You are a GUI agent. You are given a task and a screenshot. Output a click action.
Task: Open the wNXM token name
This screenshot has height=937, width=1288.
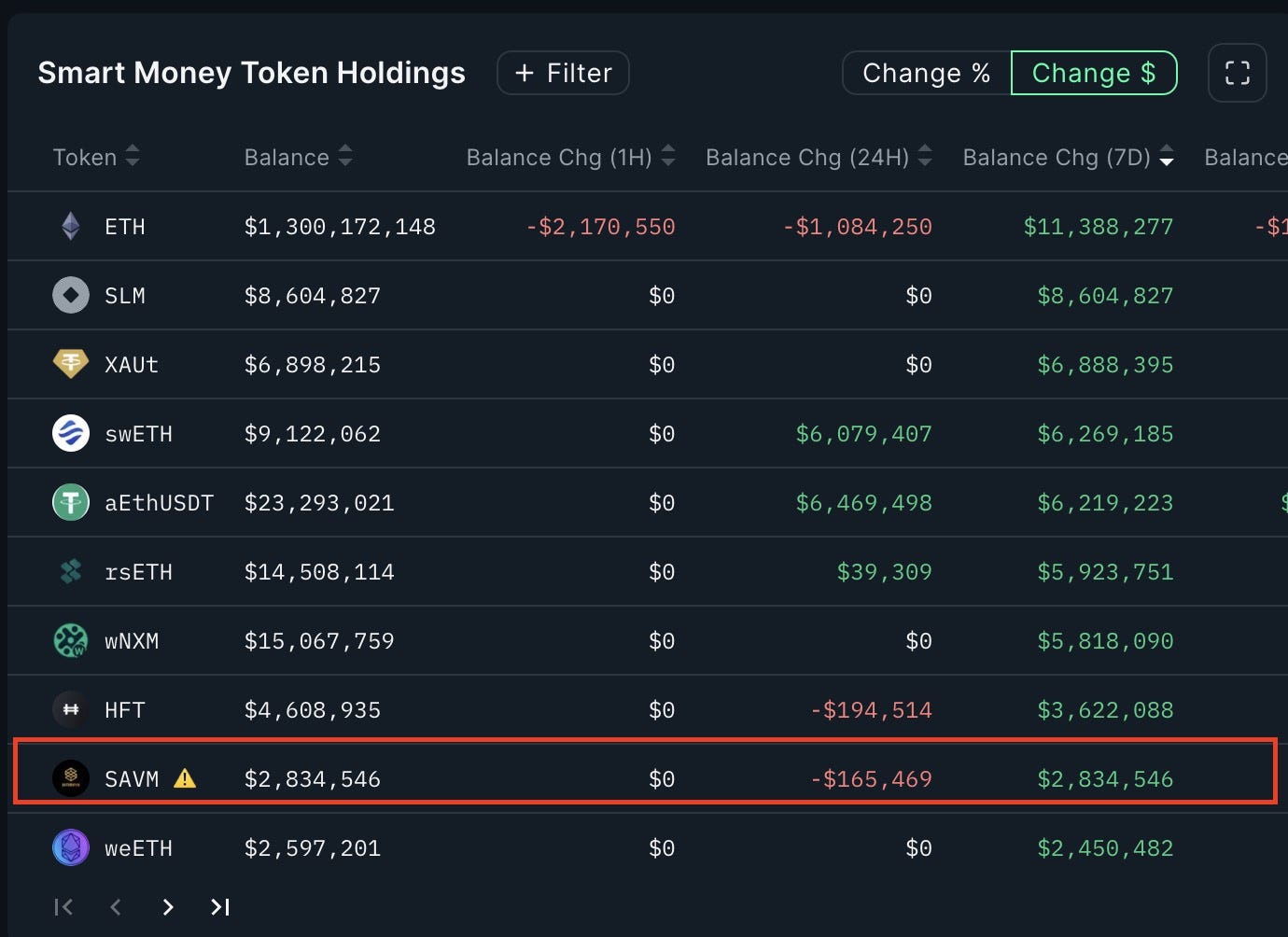pyautogui.click(x=132, y=641)
